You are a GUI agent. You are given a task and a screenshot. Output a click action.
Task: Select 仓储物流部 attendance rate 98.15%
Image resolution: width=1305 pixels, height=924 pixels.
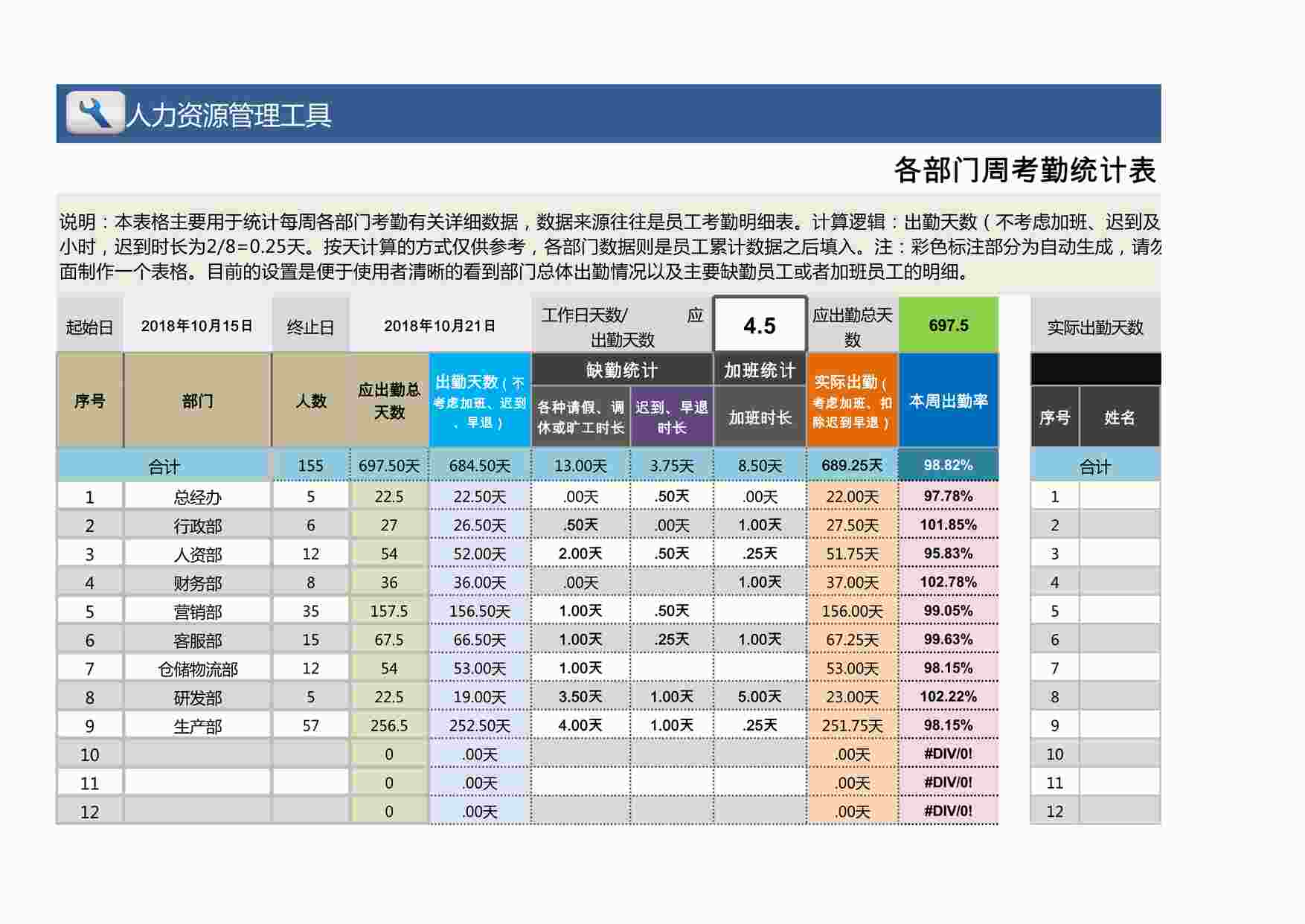coord(949,668)
